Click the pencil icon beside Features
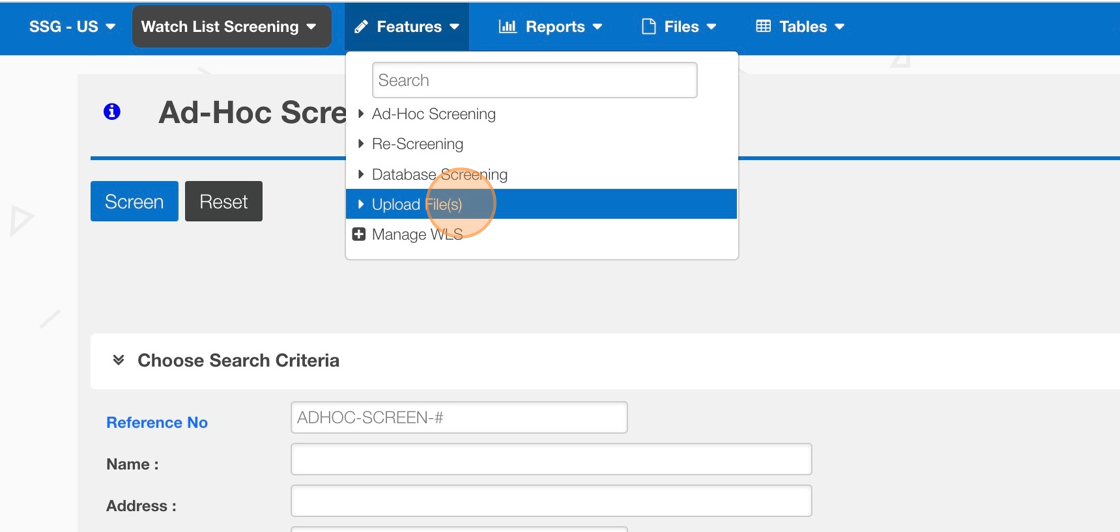1120x532 pixels. click(x=361, y=27)
